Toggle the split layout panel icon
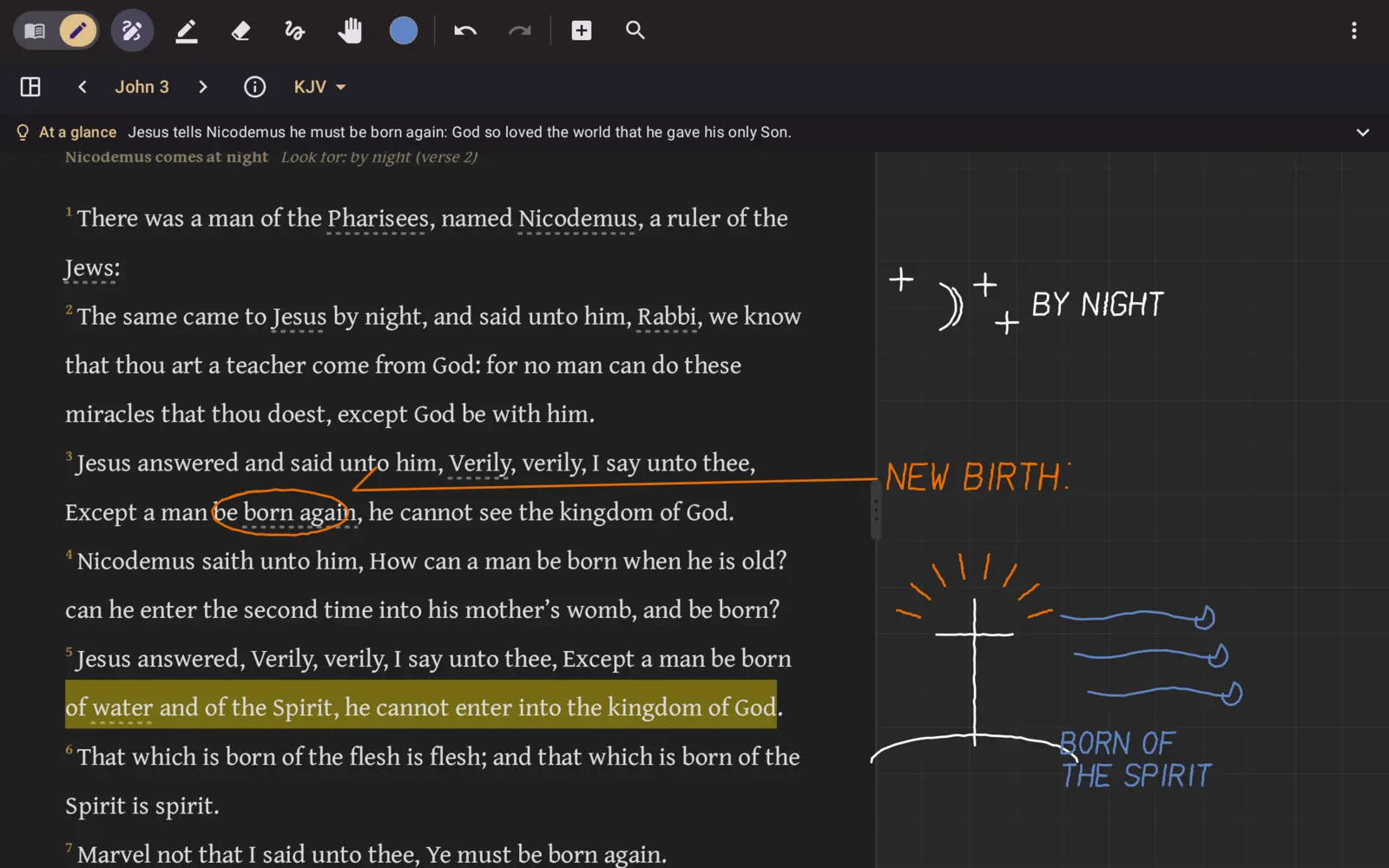 [x=30, y=87]
